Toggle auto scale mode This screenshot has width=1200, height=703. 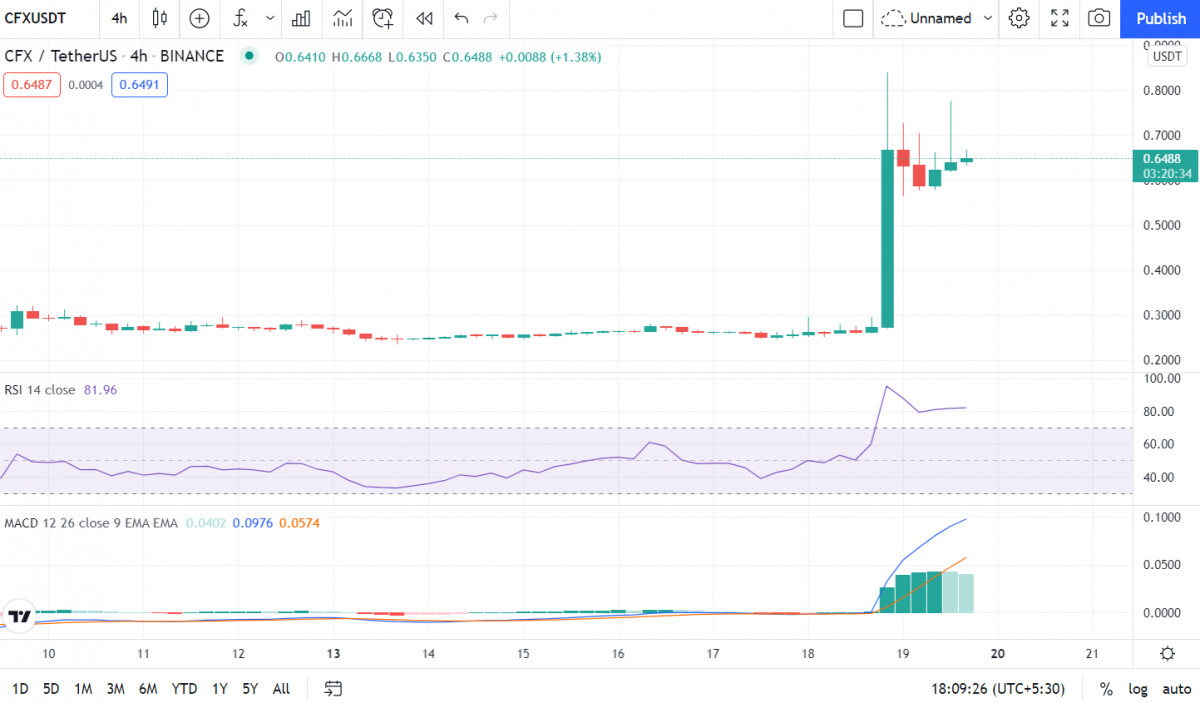coord(1176,689)
